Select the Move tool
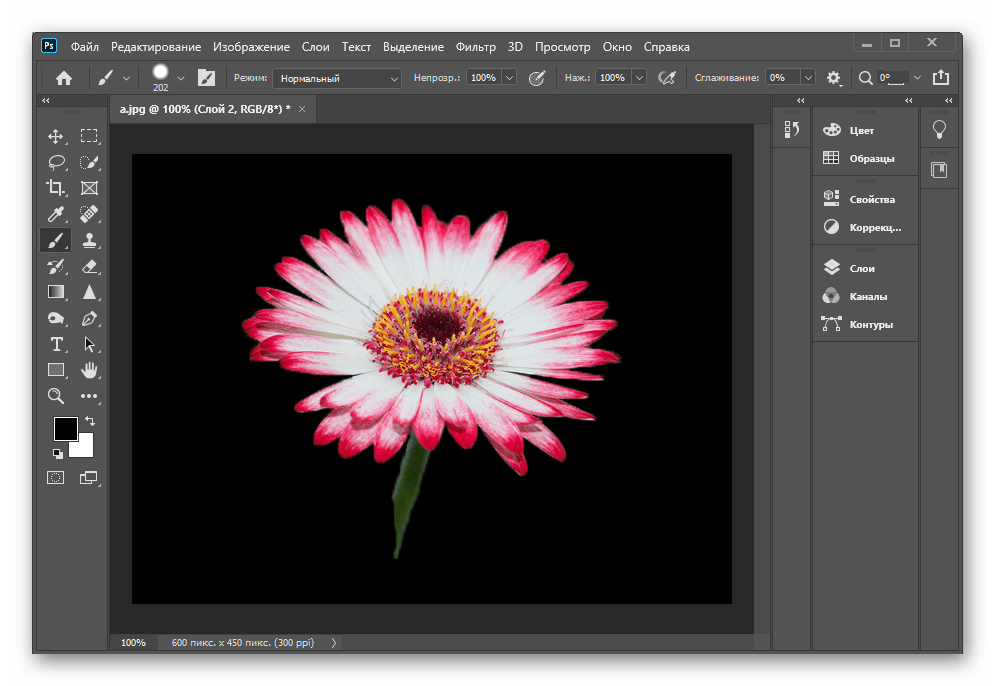The image size is (995, 686). (x=56, y=136)
